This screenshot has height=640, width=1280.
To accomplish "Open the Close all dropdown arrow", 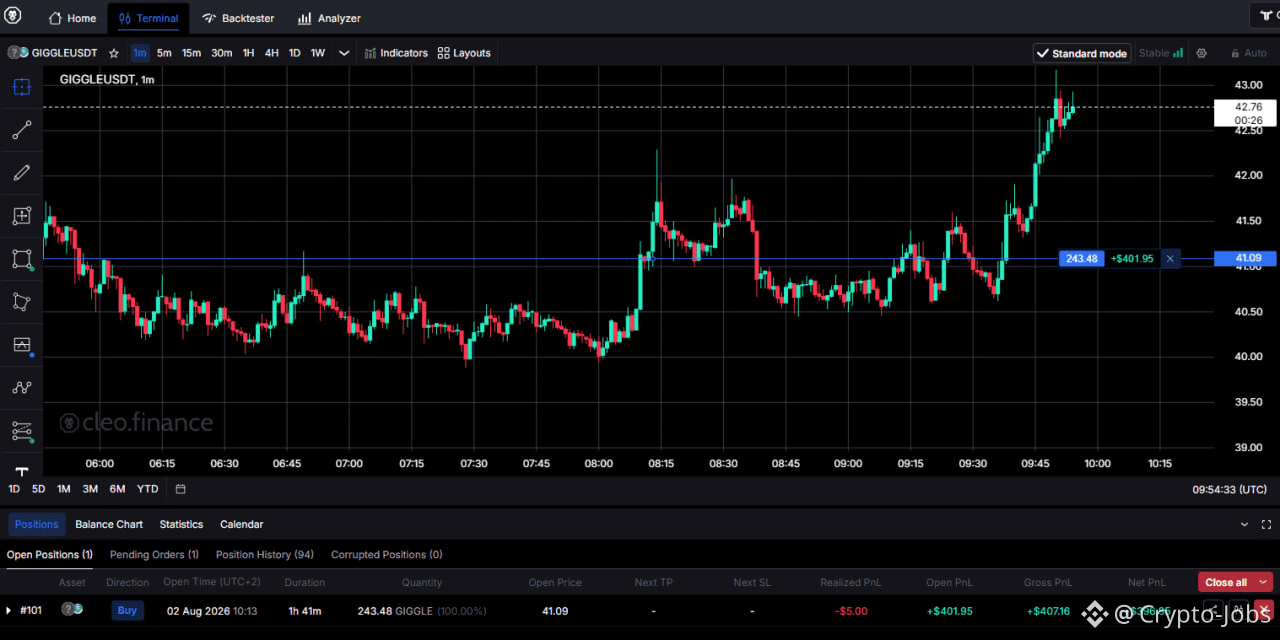I will (x=1264, y=582).
